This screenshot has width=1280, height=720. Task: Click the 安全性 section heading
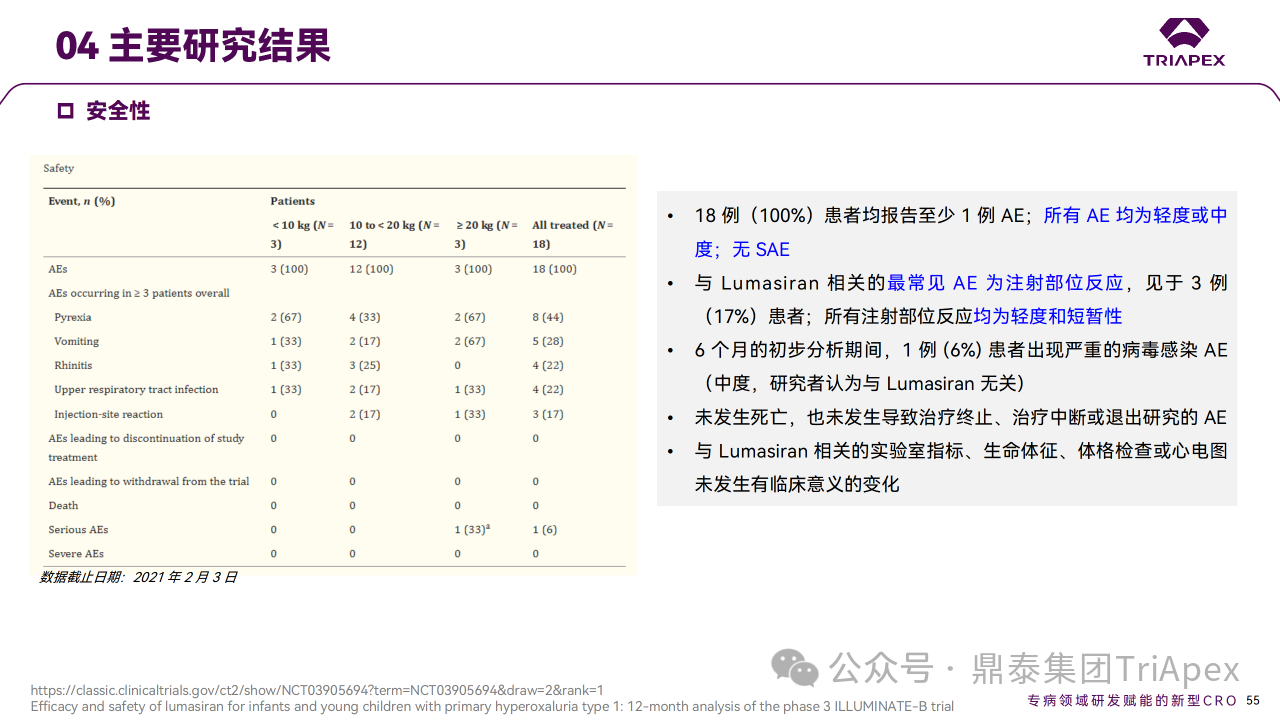(x=118, y=111)
